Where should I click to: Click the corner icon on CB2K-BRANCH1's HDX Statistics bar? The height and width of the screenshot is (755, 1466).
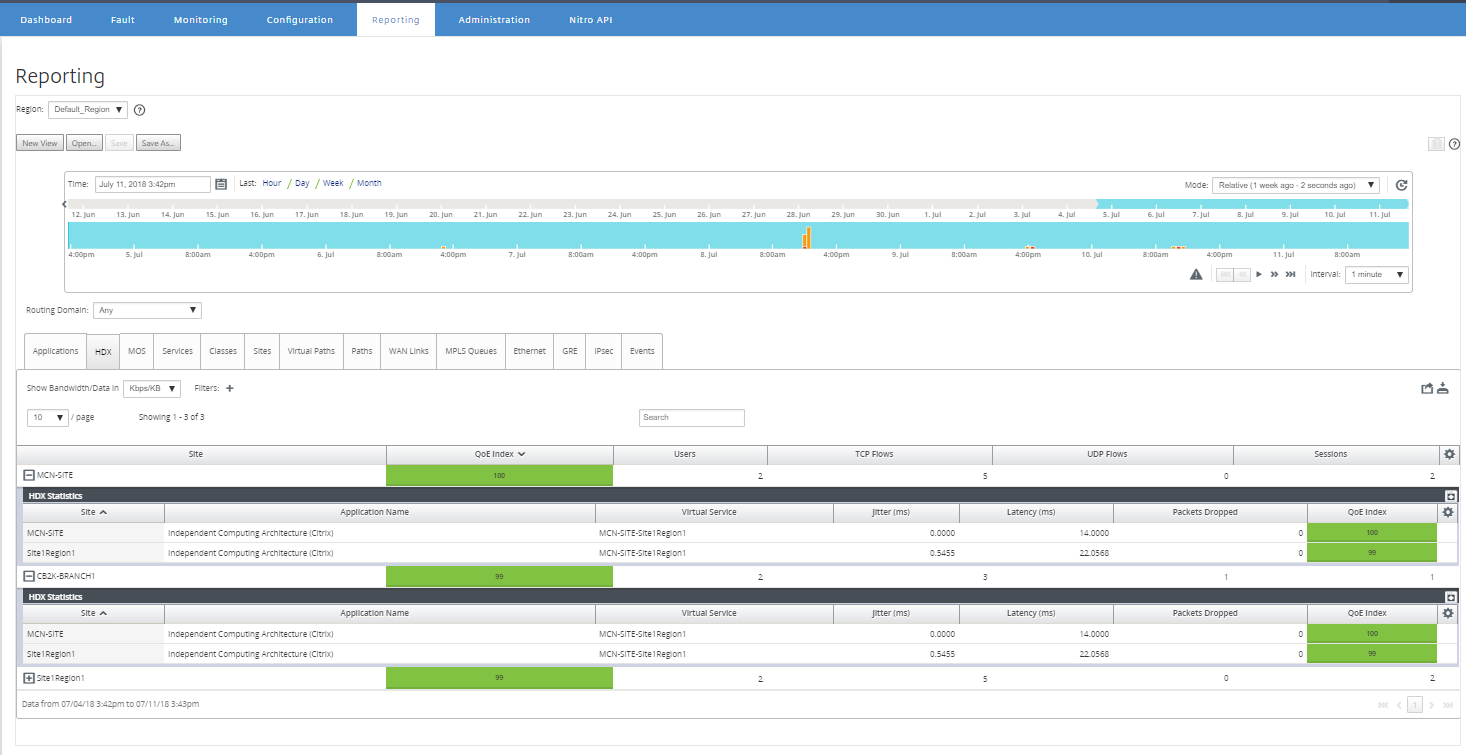(1451, 597)
